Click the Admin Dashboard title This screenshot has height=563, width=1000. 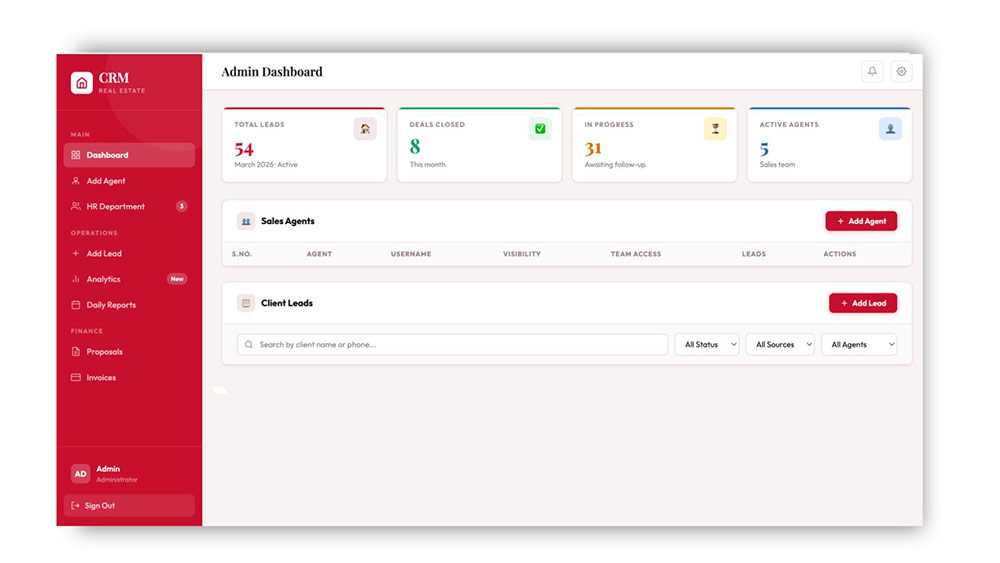click(x=272, y=72)
